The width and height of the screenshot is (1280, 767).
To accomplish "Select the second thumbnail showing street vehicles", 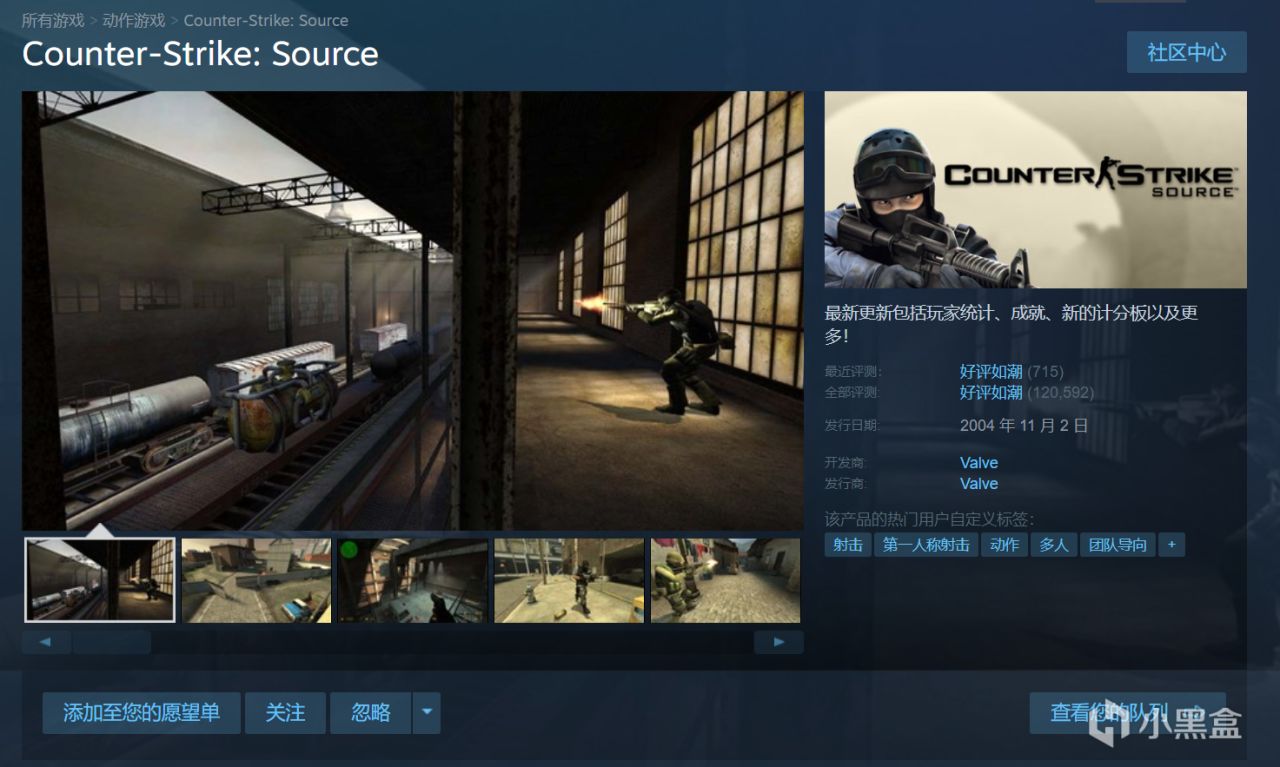I will [x=256, y=580].
